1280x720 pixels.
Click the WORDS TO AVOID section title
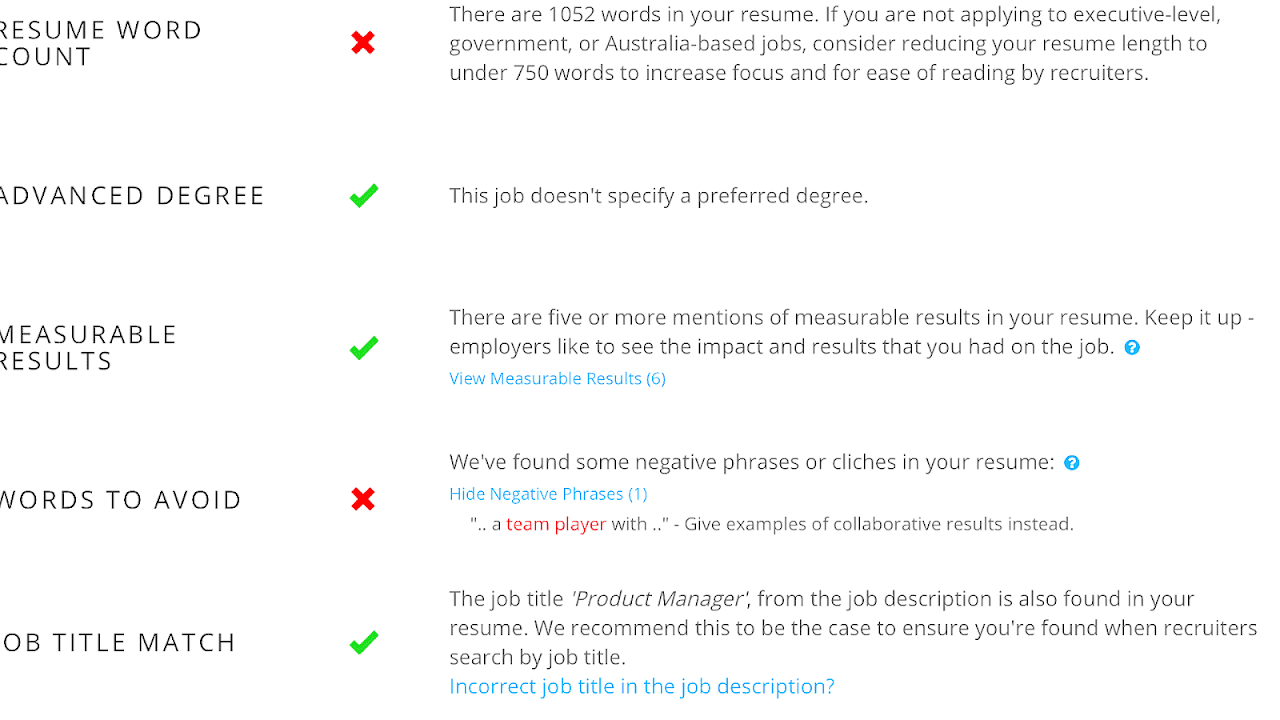click(120, 500)
